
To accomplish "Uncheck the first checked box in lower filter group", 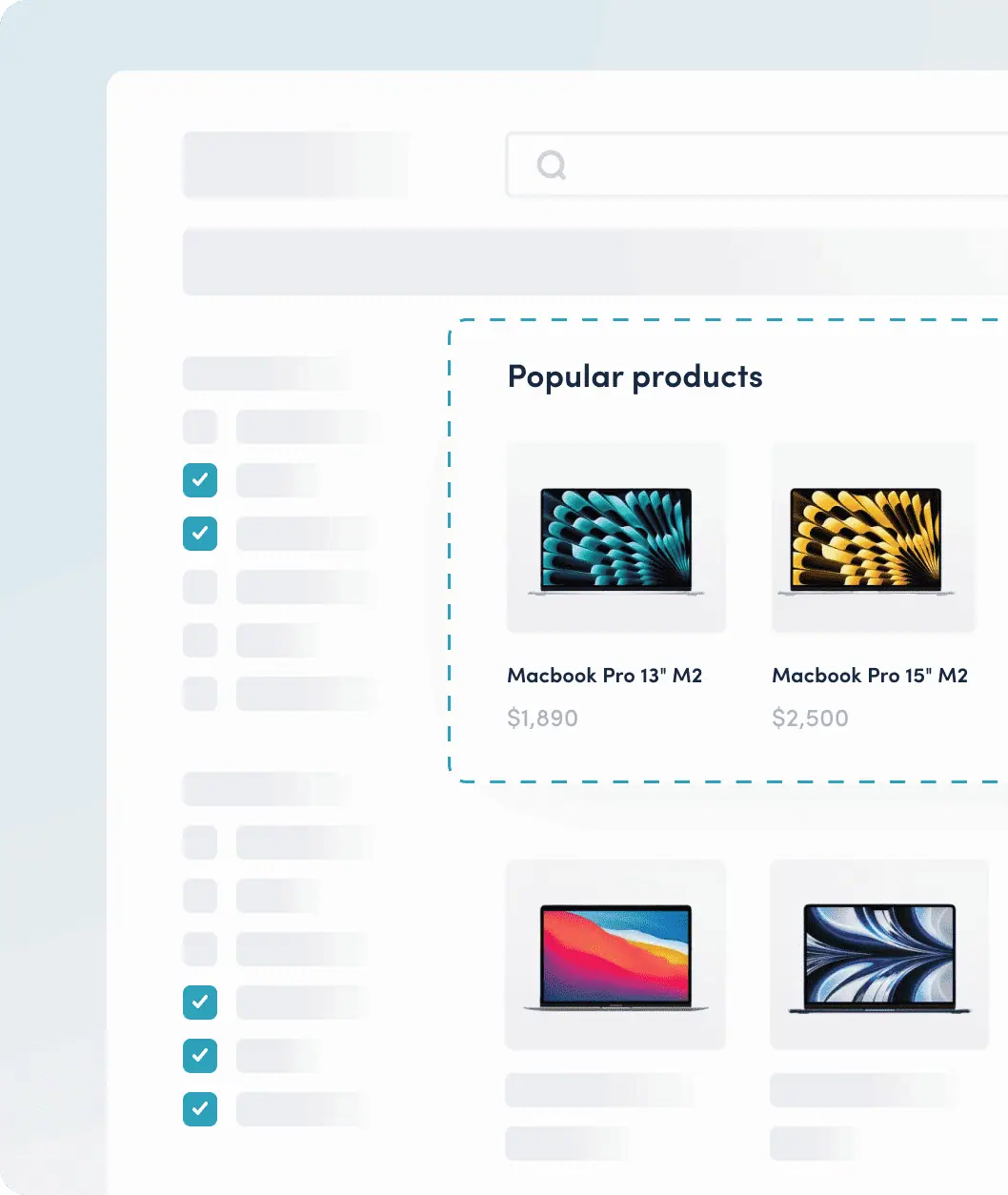I will coord(200,1003).
